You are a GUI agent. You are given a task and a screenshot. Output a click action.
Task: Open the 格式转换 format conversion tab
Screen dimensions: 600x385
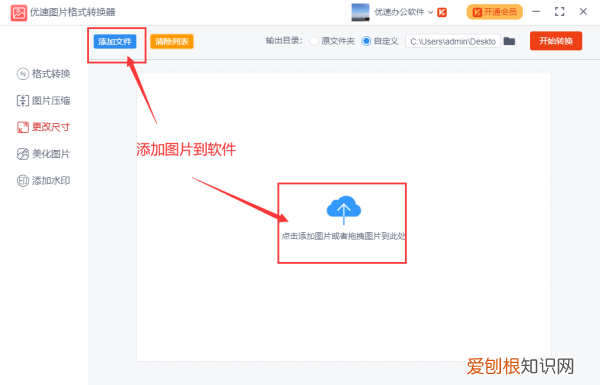point(44,73)
